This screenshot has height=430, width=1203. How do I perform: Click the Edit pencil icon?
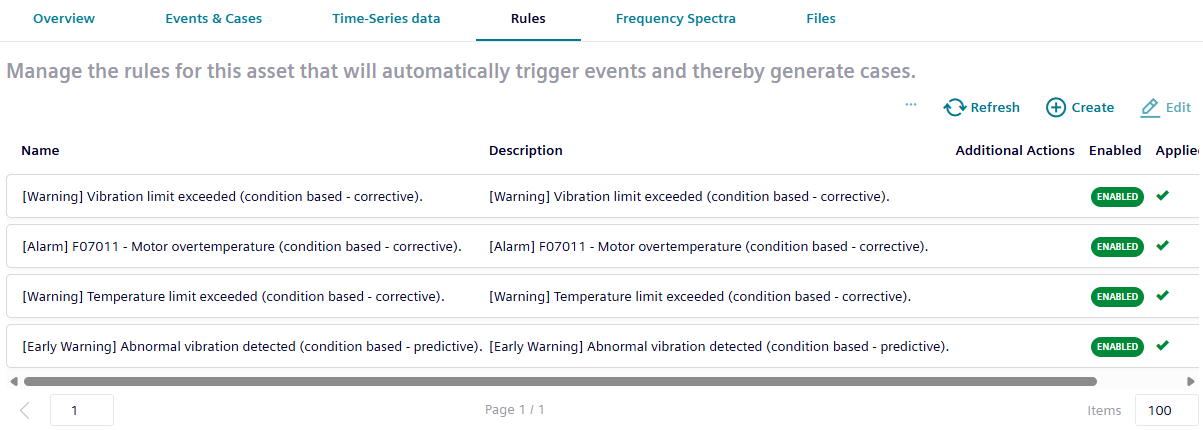click(1150, 108)
